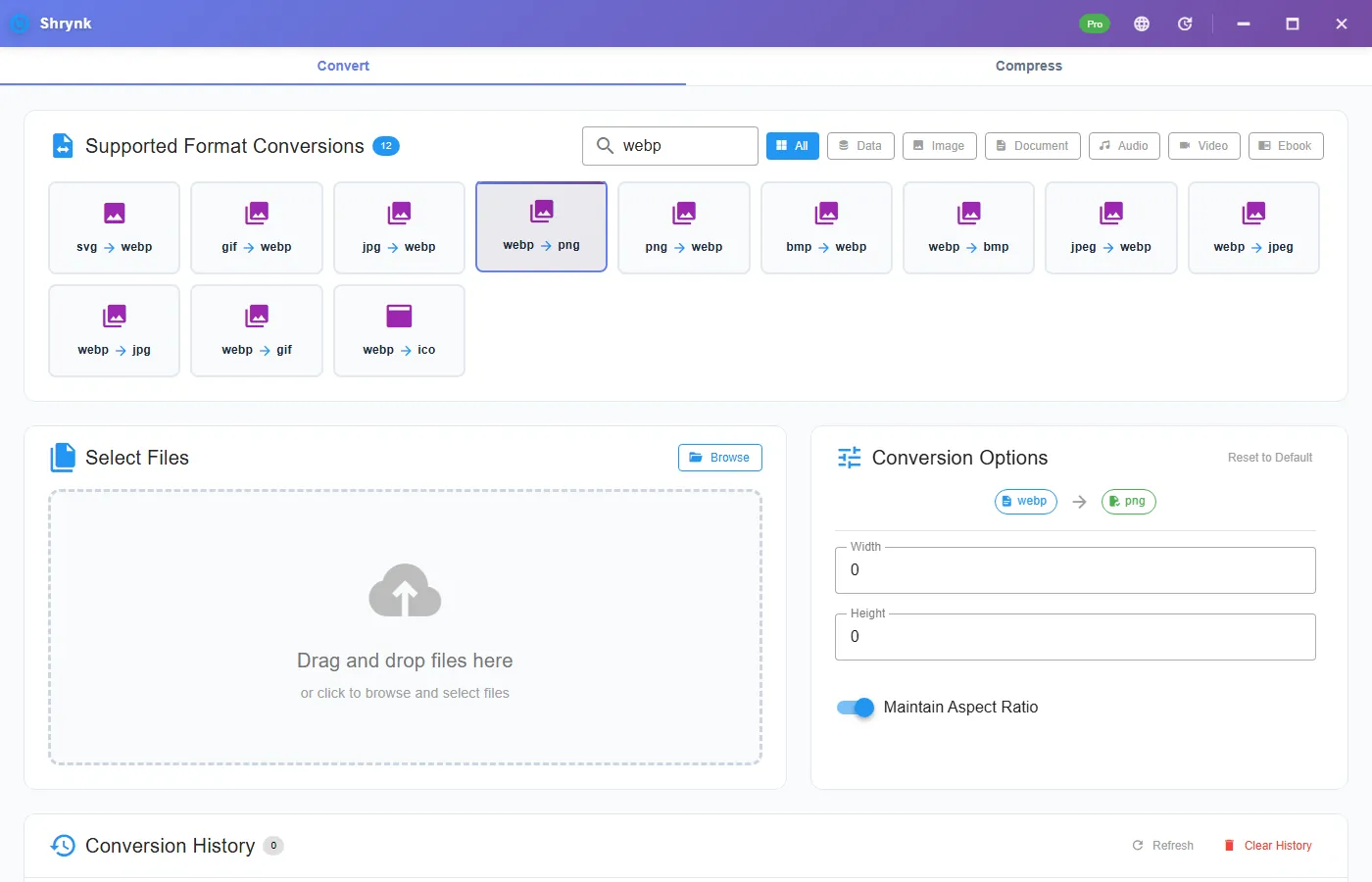Click the Drag and drop files here text
The image size is (1372, 882).
click(x=405, y=661)
